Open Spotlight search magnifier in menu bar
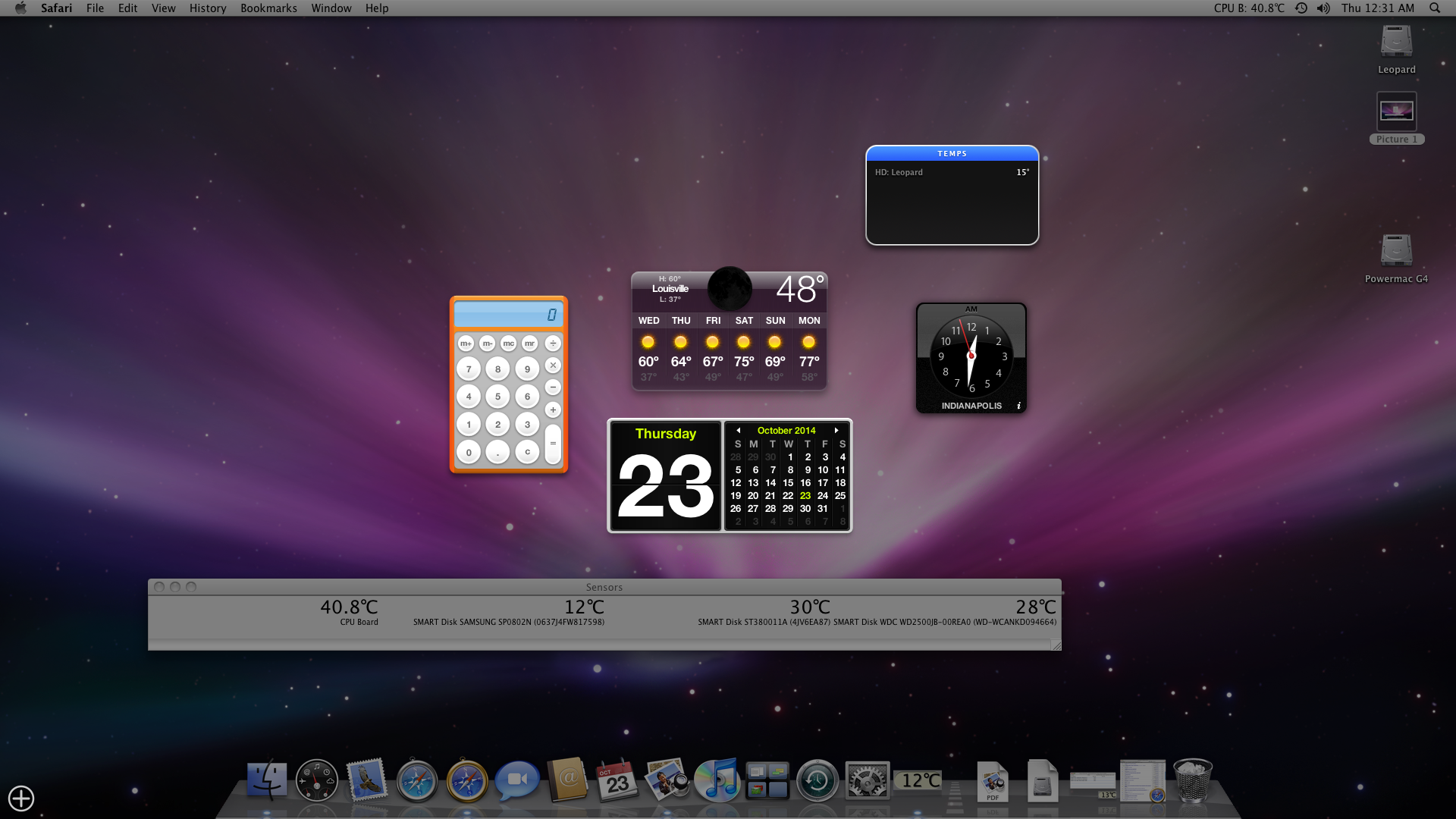The image size is (1456, 819). point(1435,8)
